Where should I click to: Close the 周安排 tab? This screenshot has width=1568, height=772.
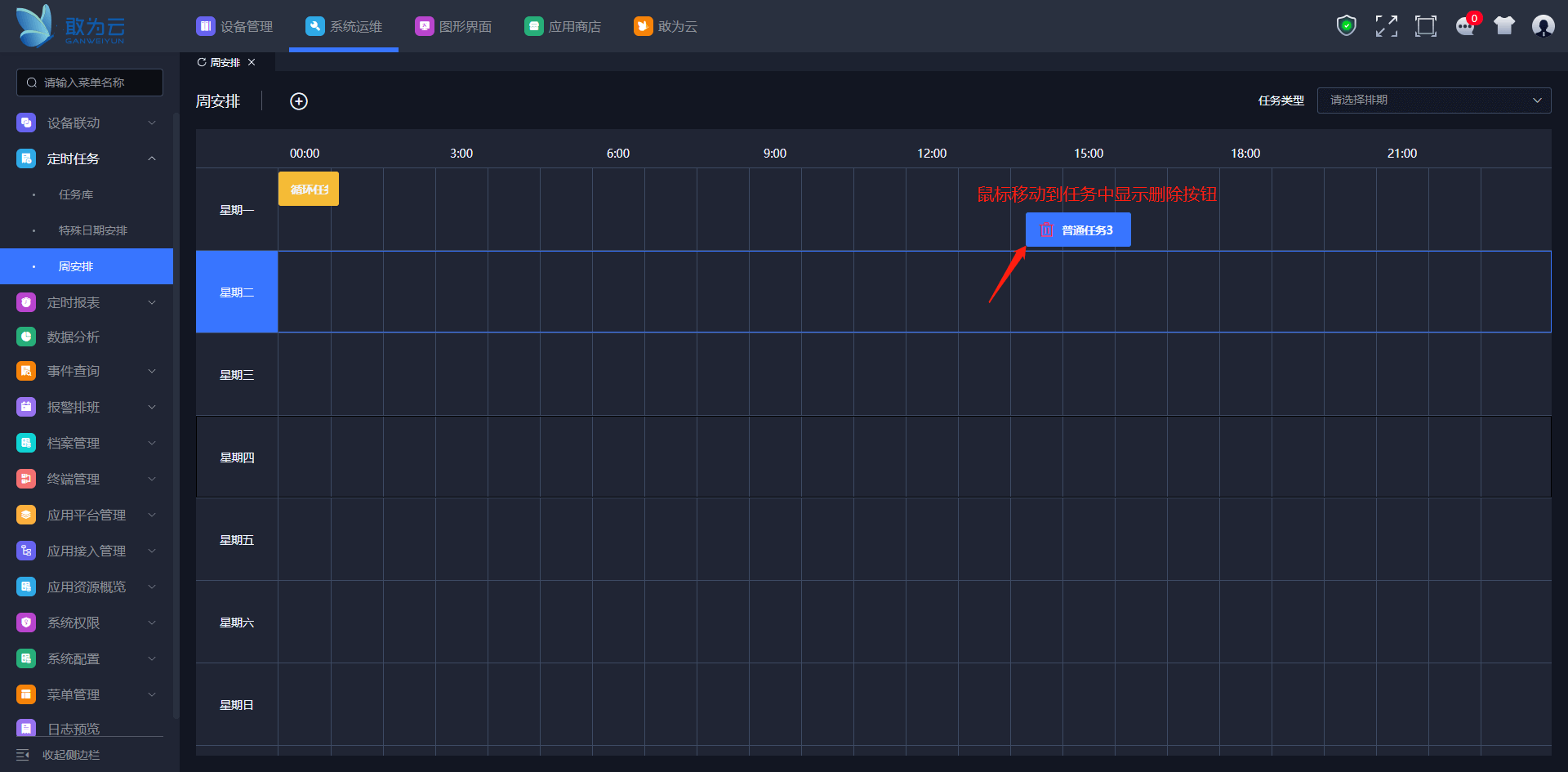(252, 63)
